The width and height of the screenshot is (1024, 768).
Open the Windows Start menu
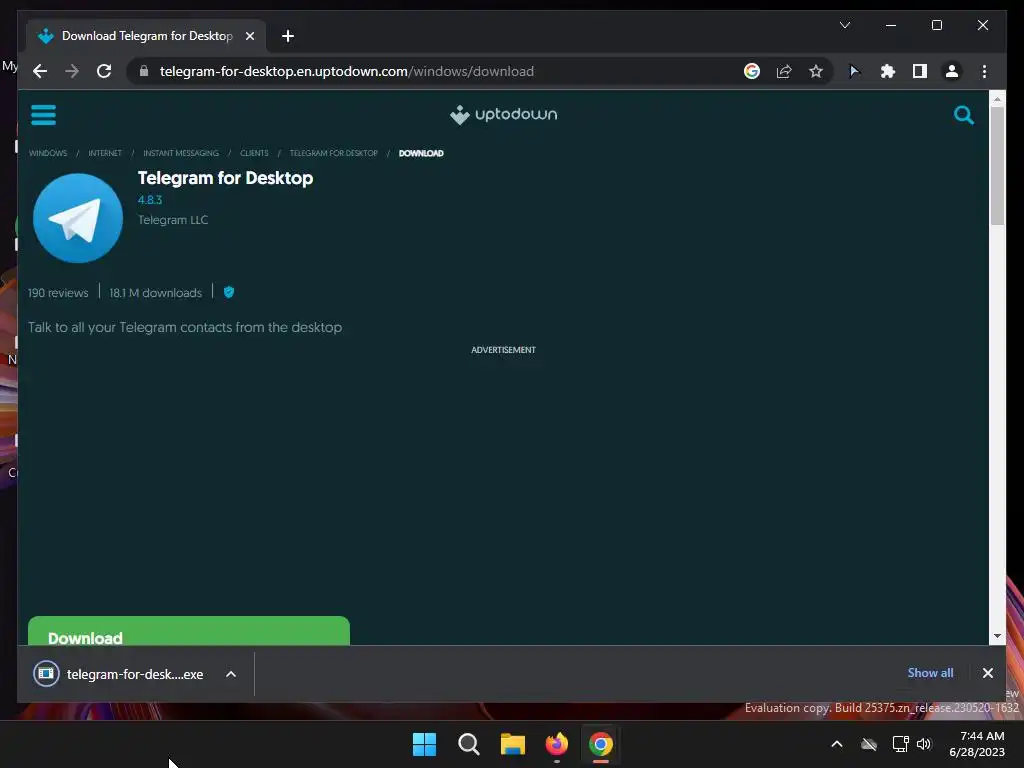tap(424, 744)
